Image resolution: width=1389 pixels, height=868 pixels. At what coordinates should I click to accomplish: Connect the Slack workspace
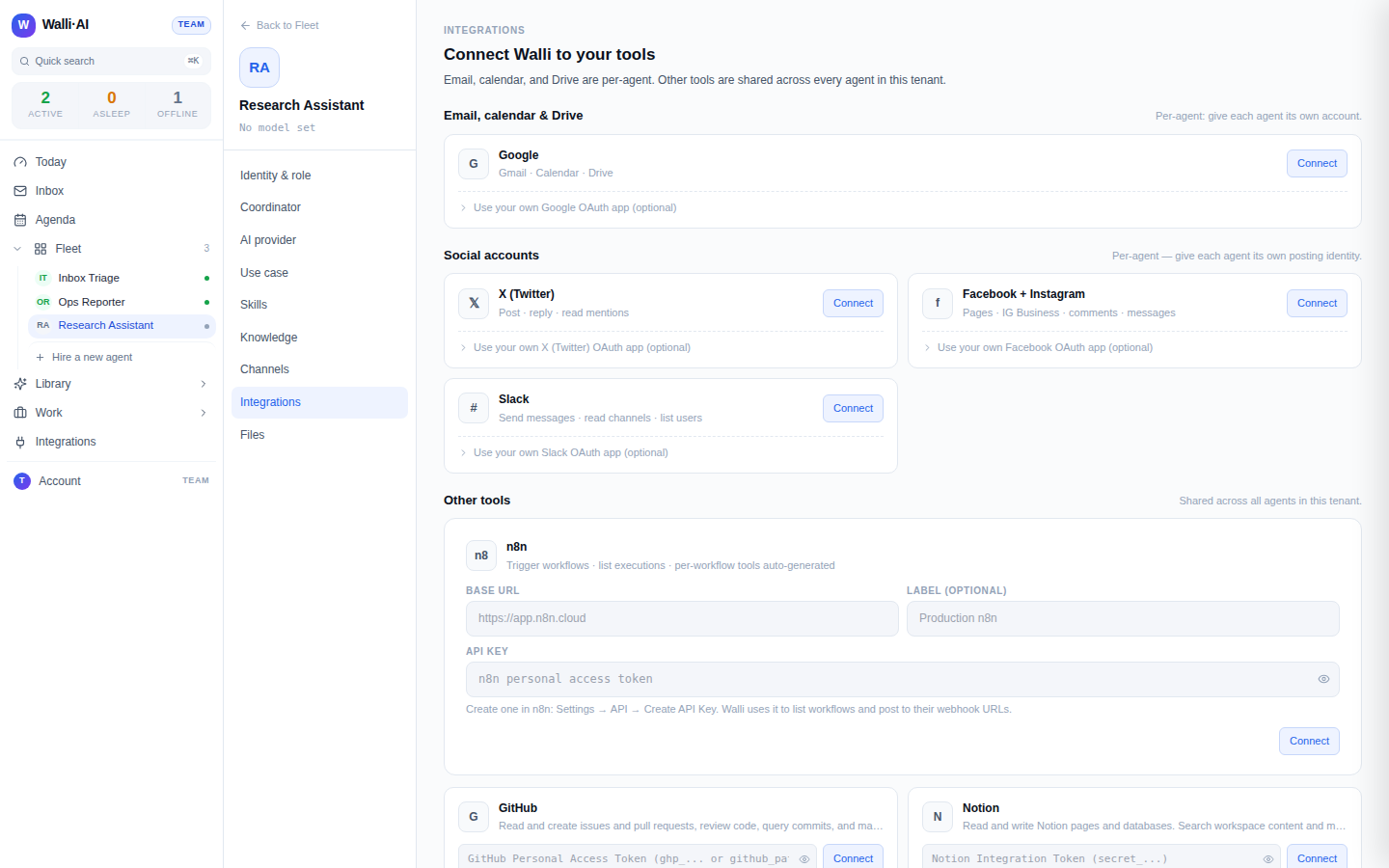click(853, 408)
